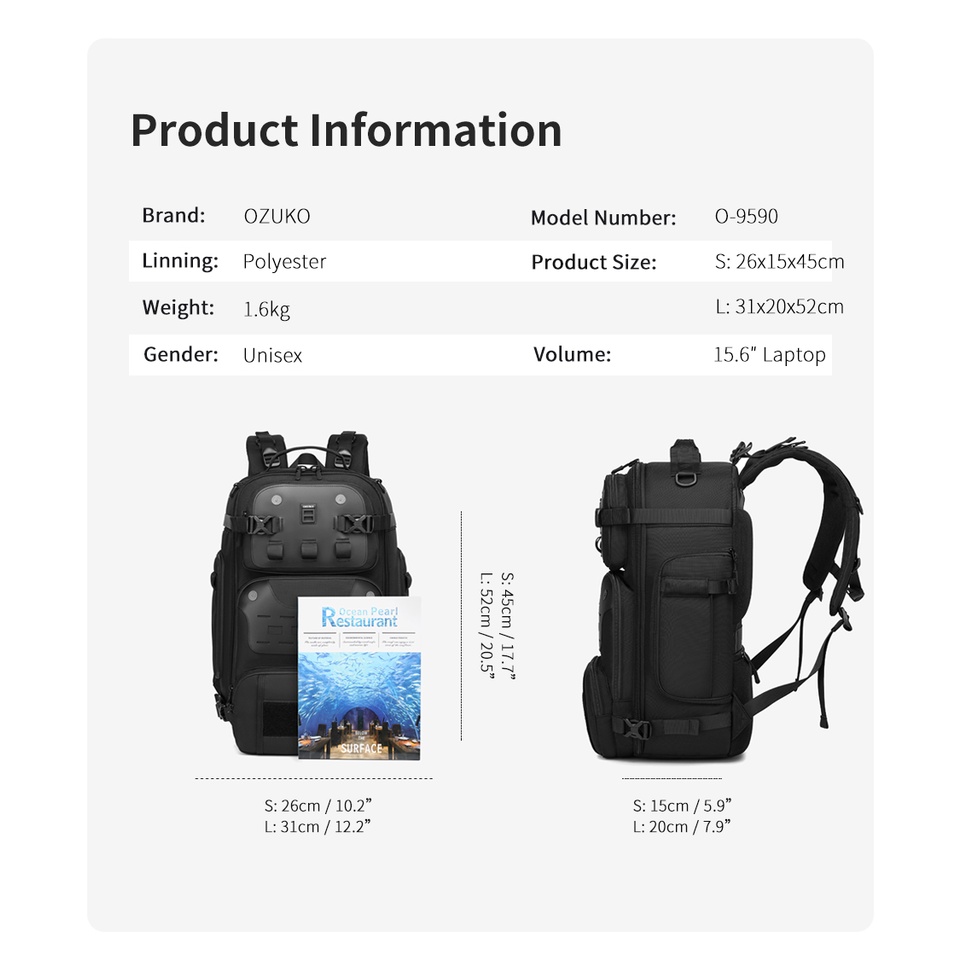Click the Polyester lining value
Screen dimensions: 960x960
(285, 262)
